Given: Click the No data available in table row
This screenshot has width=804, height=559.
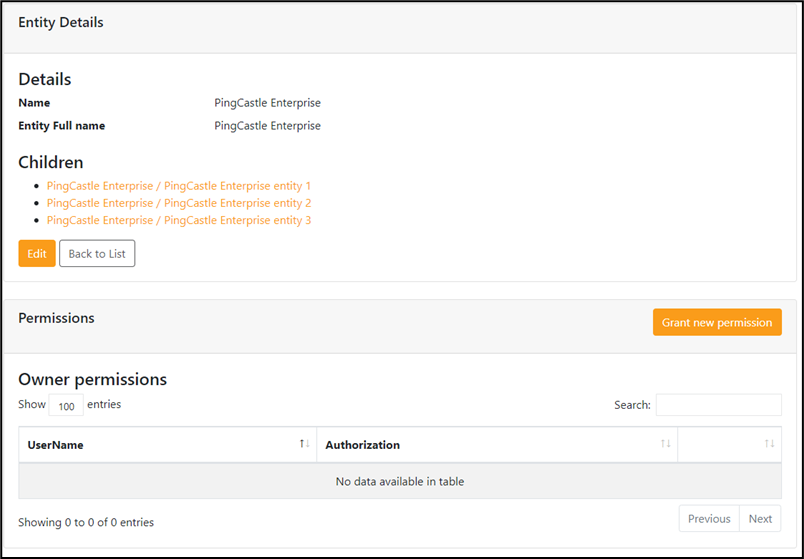Looking at the screenshot, I should click(400, 481).
